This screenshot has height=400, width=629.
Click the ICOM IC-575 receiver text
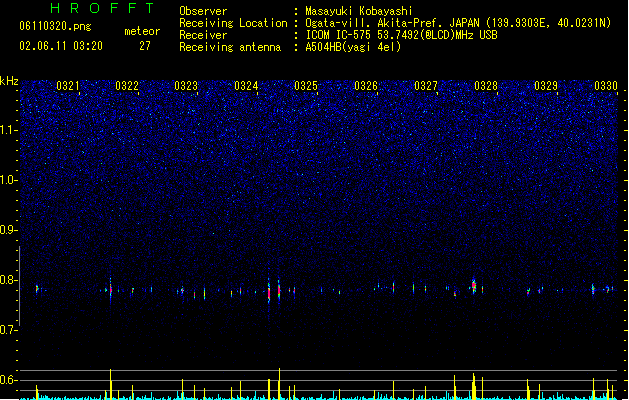click(401, 35)
